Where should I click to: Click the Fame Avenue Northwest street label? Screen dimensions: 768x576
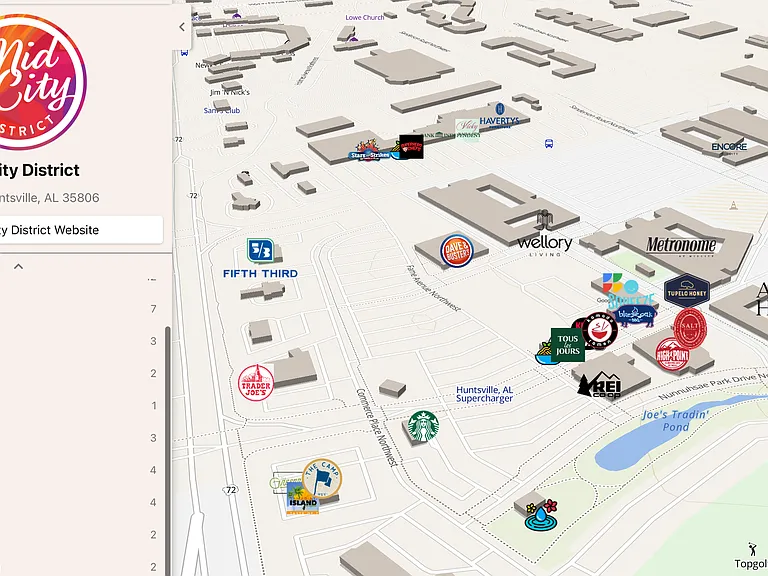(x=433, y=288)
